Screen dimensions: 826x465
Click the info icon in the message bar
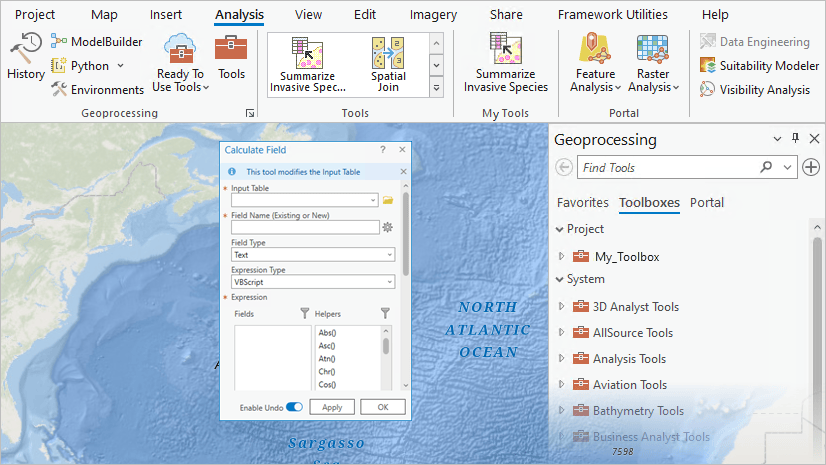[232, 172]
